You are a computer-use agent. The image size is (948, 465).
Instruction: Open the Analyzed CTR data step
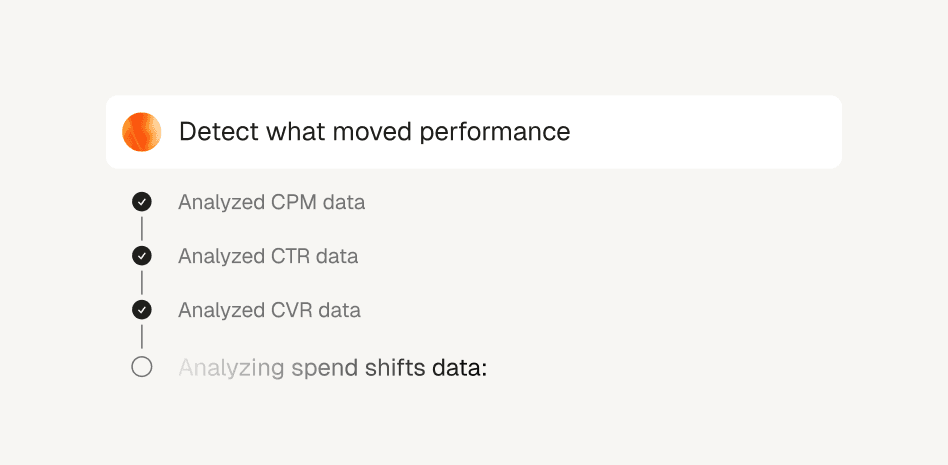point(268,256)
